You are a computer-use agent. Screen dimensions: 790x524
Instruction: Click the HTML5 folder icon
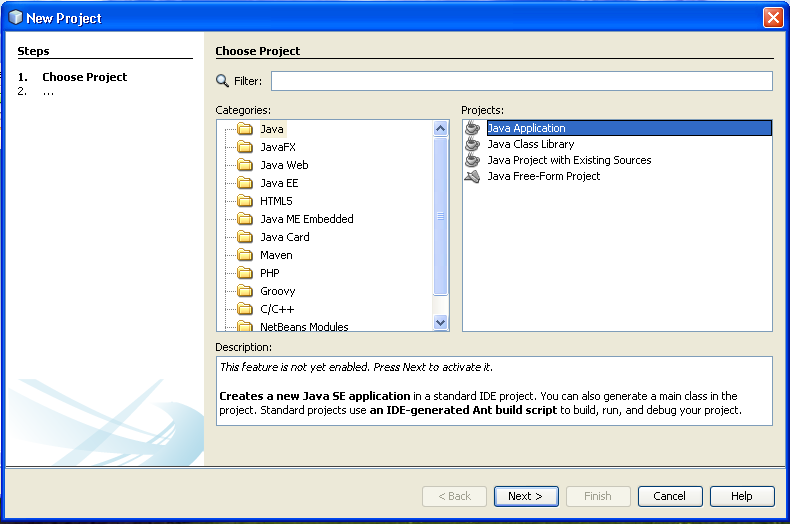tap(245, 201)
